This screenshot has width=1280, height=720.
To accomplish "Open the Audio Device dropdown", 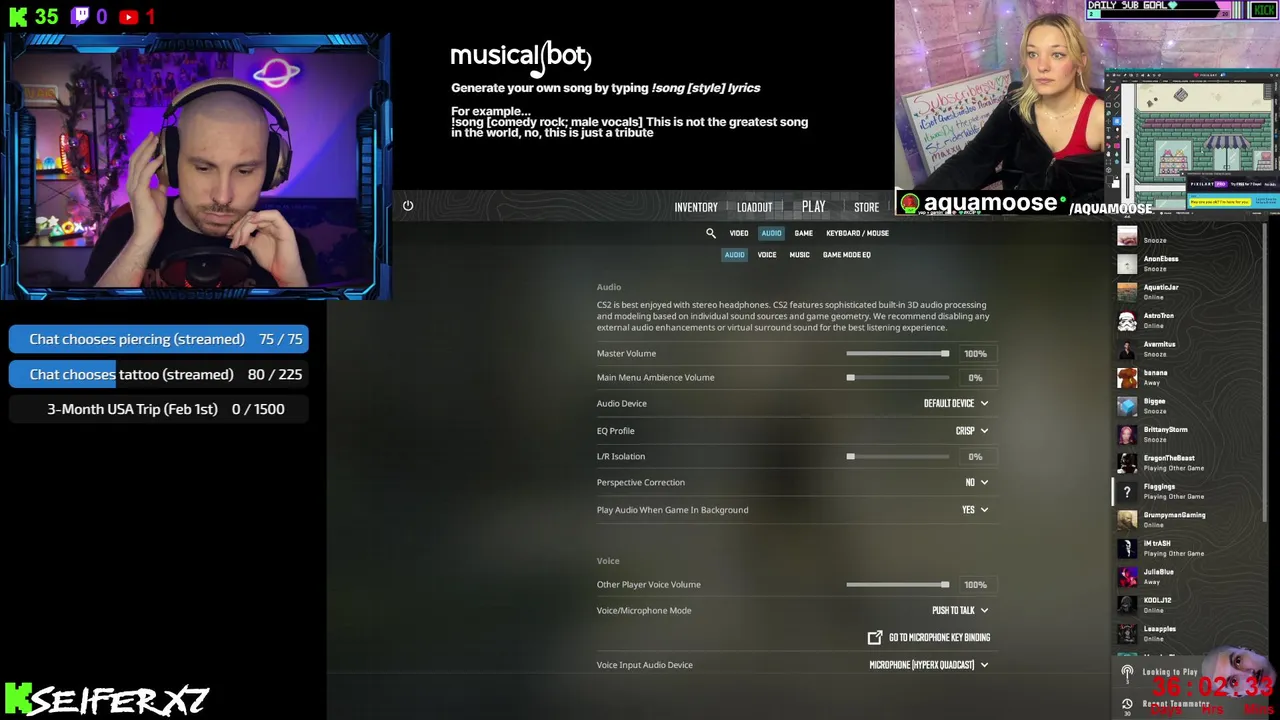I will tap(956, 404).
